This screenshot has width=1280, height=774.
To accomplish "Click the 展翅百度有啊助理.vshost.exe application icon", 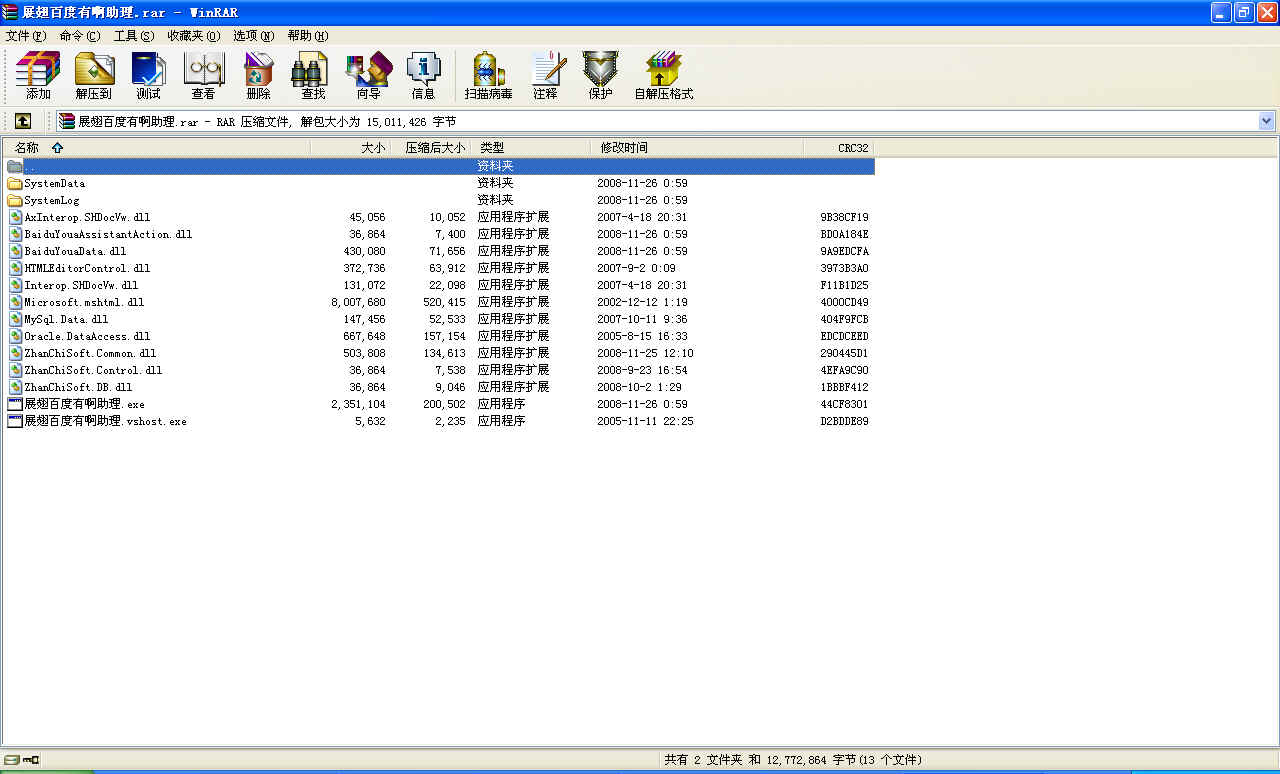I will pos(15,421).
